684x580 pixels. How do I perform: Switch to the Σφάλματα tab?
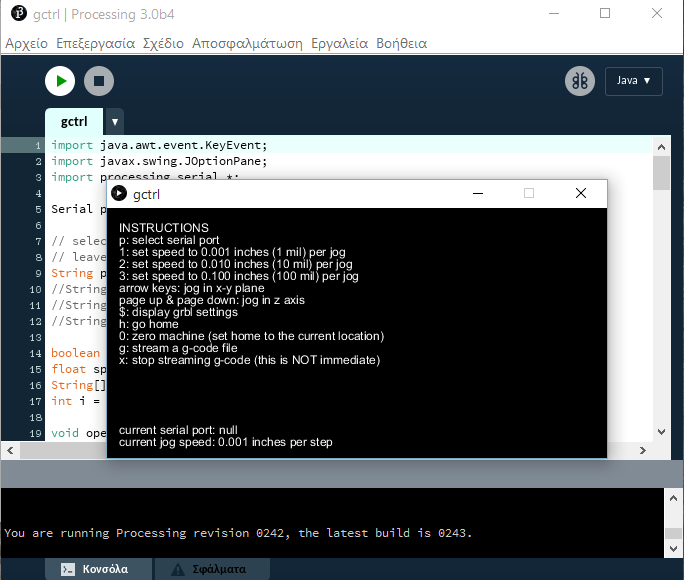[x=212, y=569]
